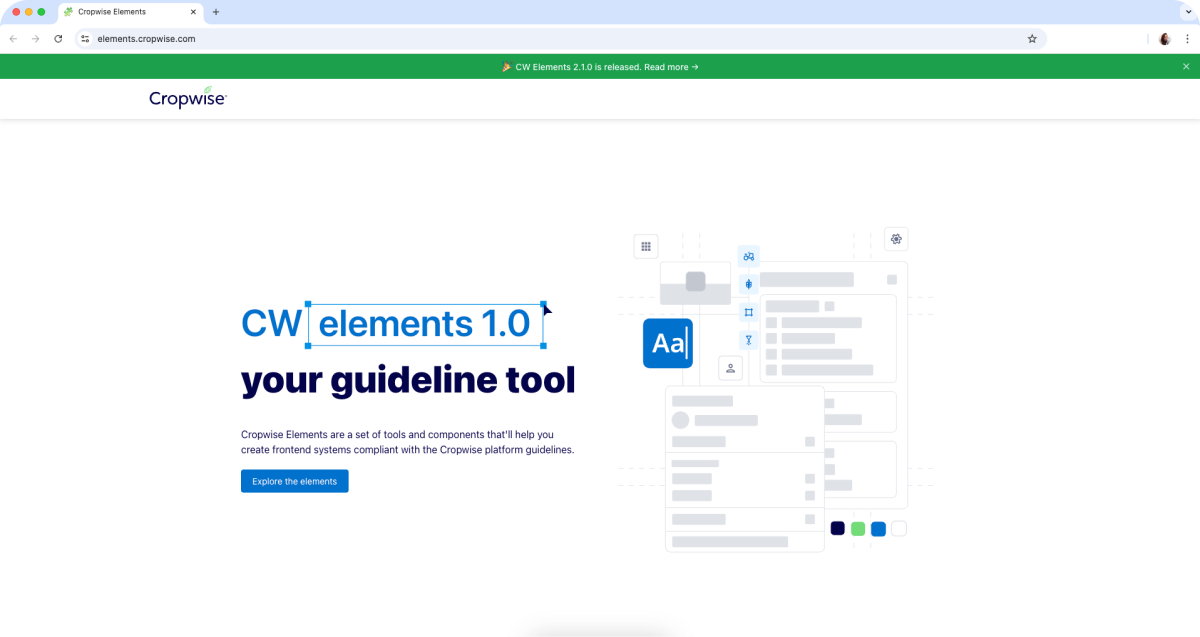Select the binoculars icon in the illustration

pyautogui.click(x=748, y=257)
